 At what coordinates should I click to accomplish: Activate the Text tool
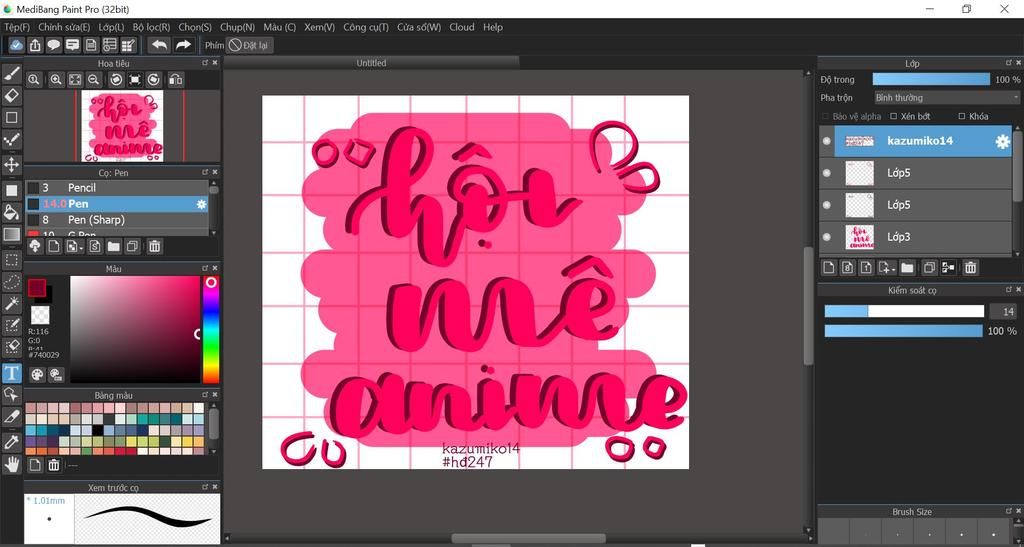coord(12,373)
